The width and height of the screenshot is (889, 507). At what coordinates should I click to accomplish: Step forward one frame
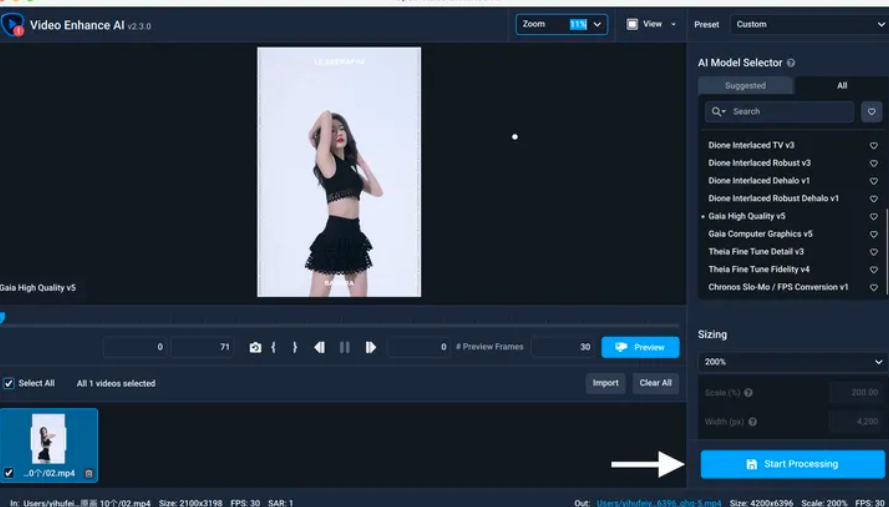pos(370,347)
